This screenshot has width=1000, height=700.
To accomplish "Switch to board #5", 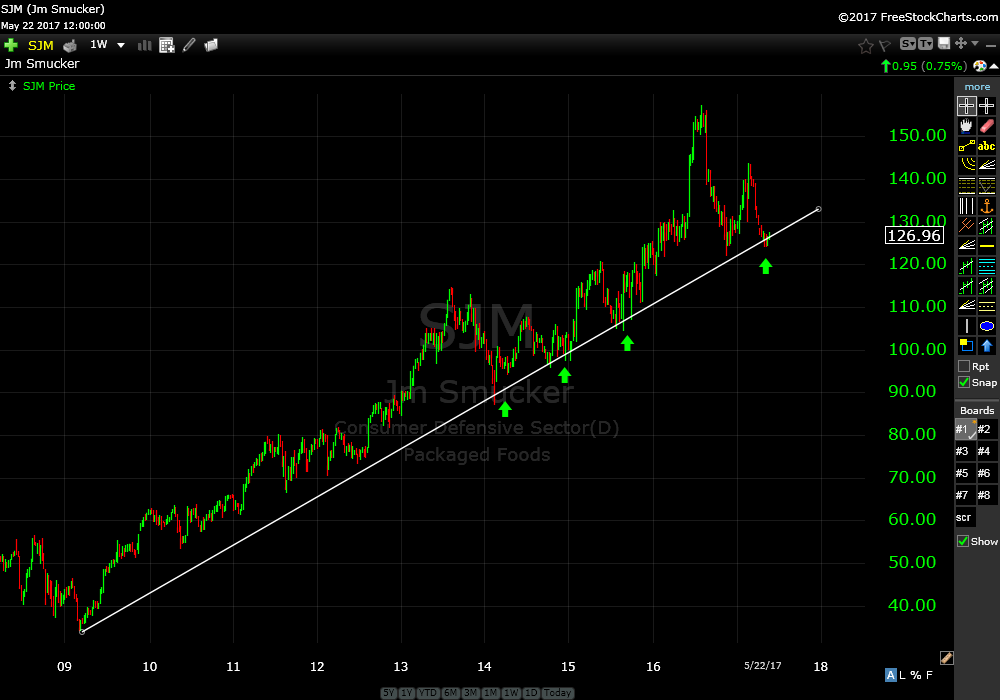I will point(962,473).
